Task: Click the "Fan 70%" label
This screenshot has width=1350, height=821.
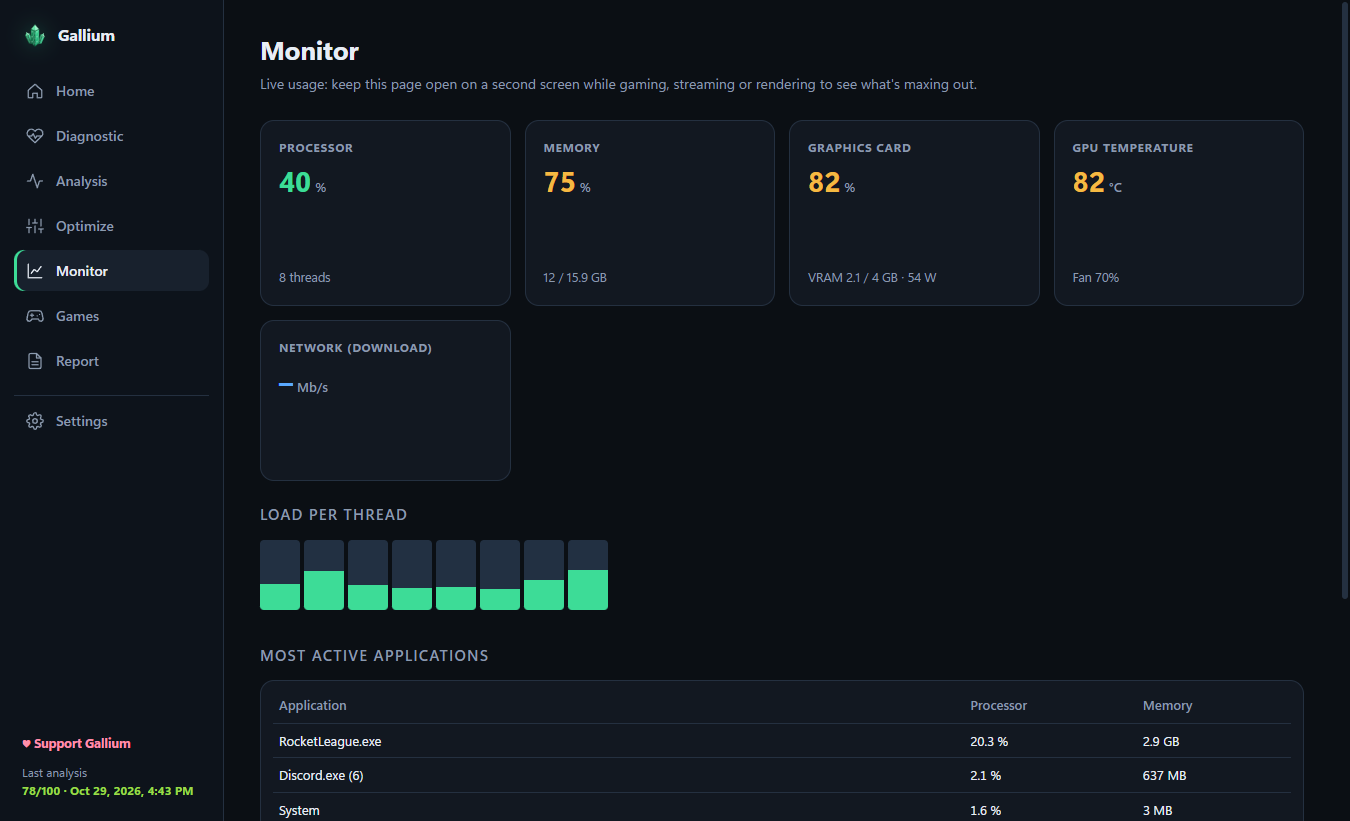Action: point(1096,278)
